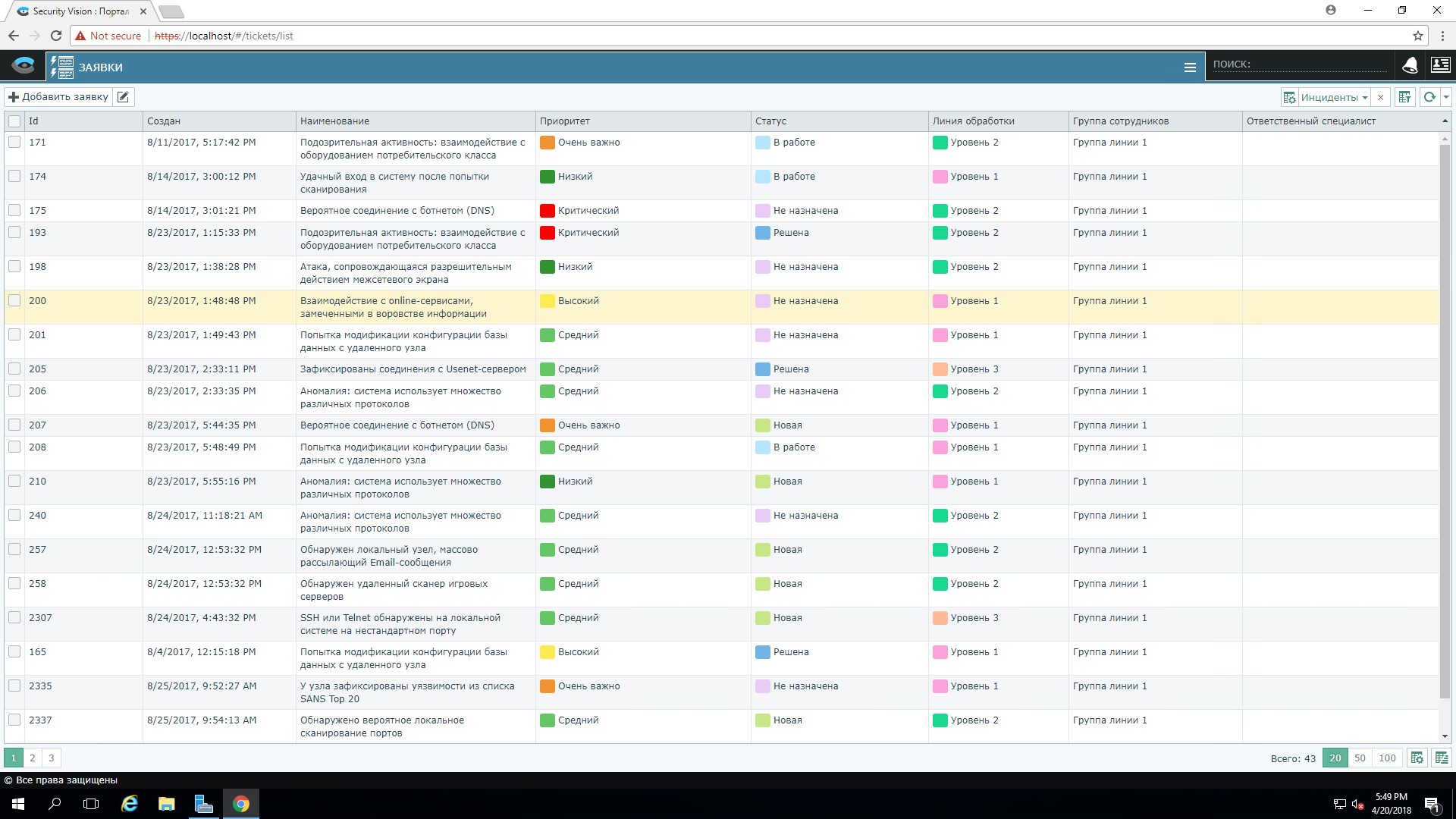Click the ПОИСК search field
1456x819 pixels.
pyautogui.click(x=1300, y=64)
